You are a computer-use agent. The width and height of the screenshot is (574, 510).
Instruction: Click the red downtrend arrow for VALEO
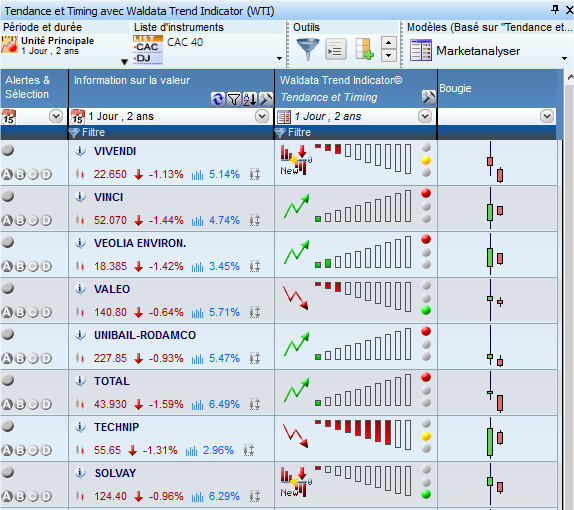(295, 298)
